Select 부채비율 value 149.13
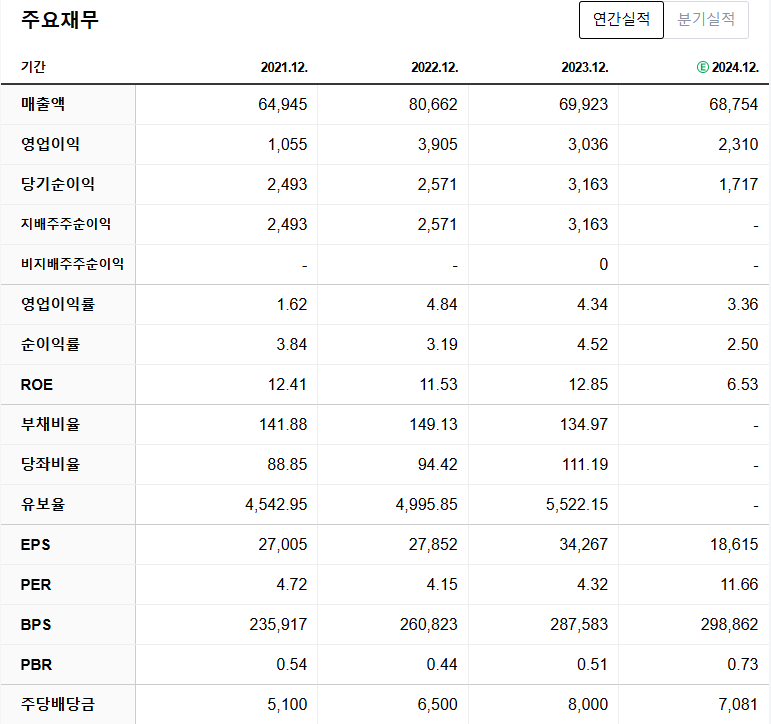The width and height of the screenshot is (771, 724). click(434, 424)
